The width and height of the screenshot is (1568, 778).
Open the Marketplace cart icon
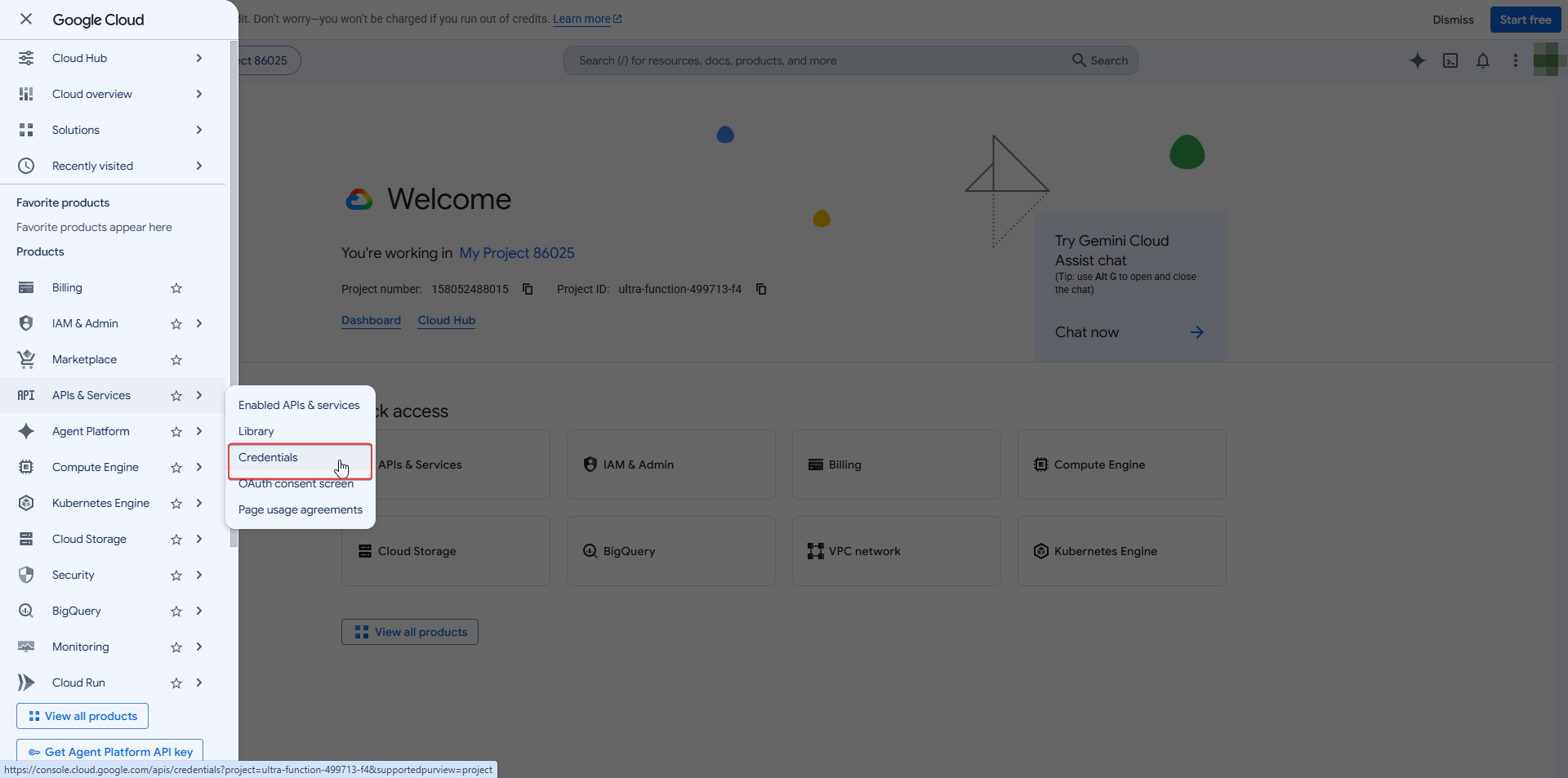pos(26,359)
